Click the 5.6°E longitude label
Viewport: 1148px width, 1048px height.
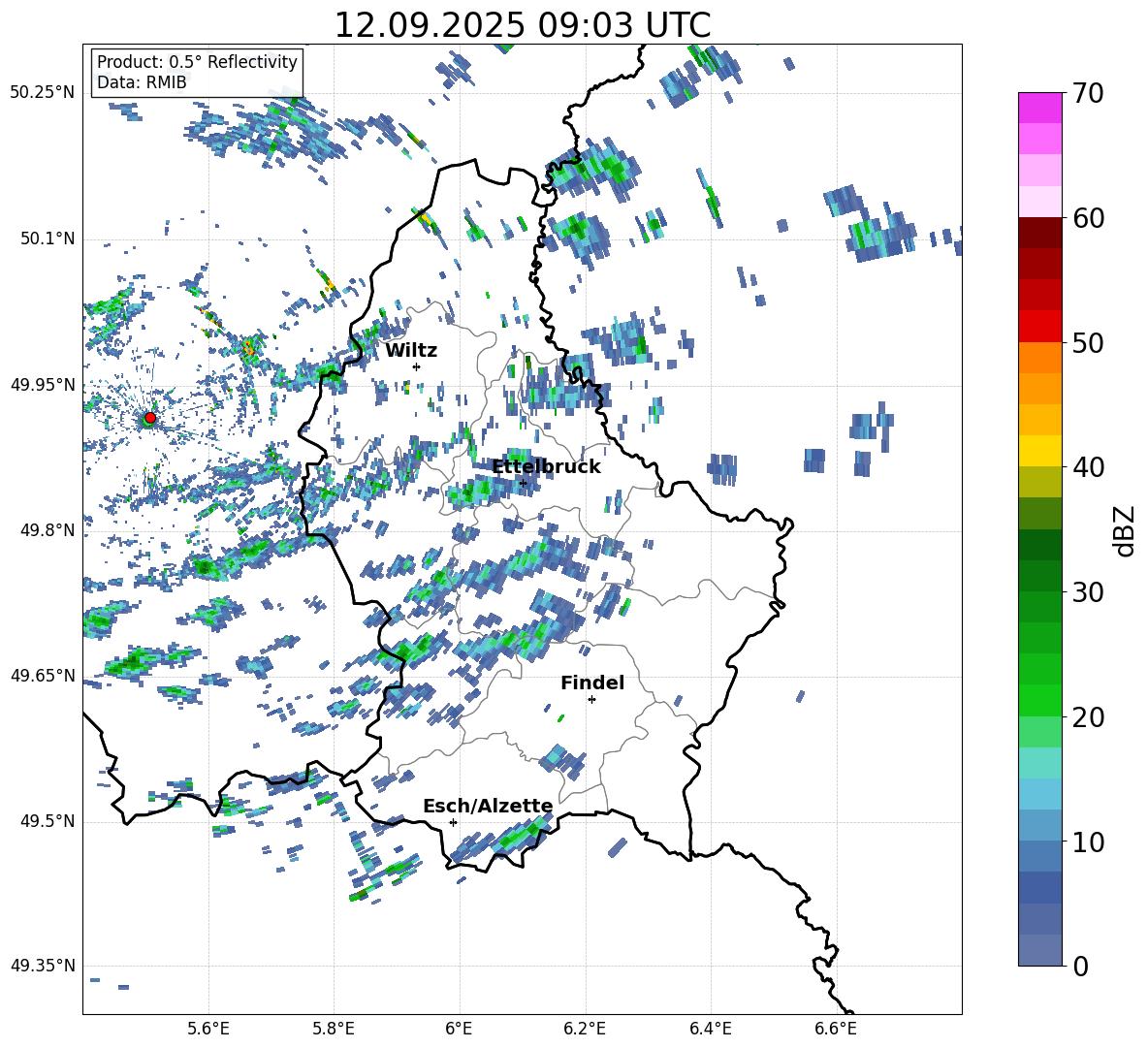[208, 1029]
